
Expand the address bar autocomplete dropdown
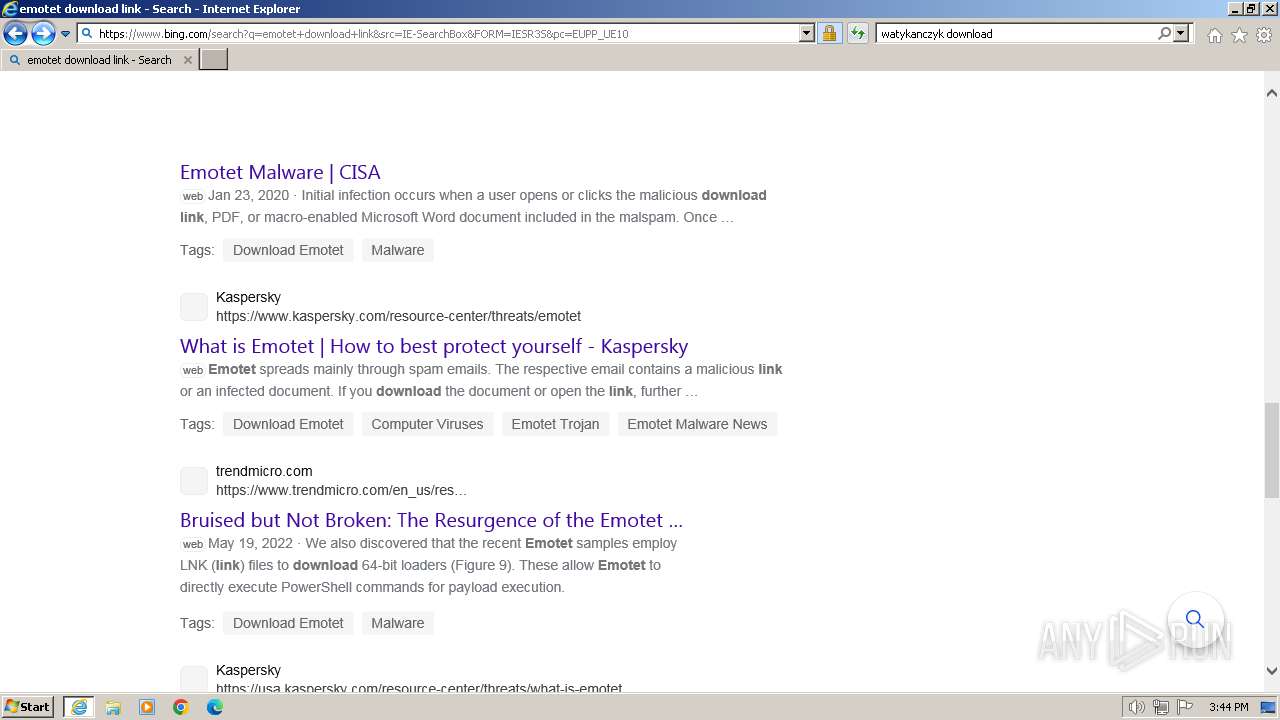pos(807,34)
